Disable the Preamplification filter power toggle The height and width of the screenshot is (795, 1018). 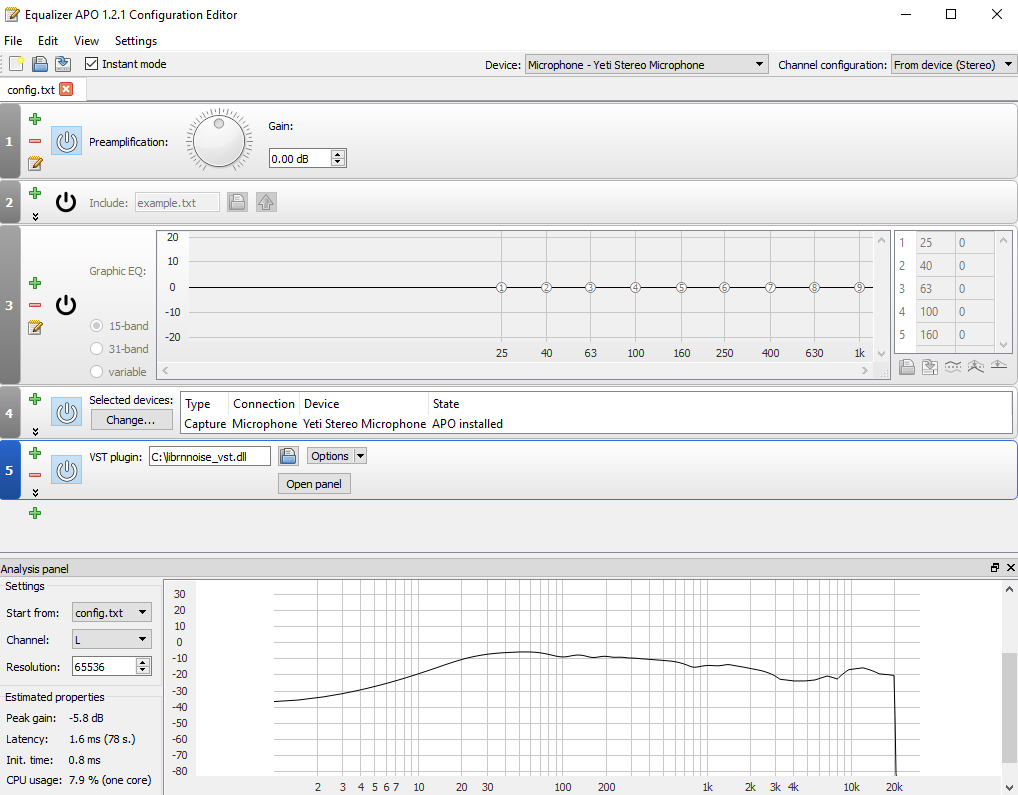point(66,140)
